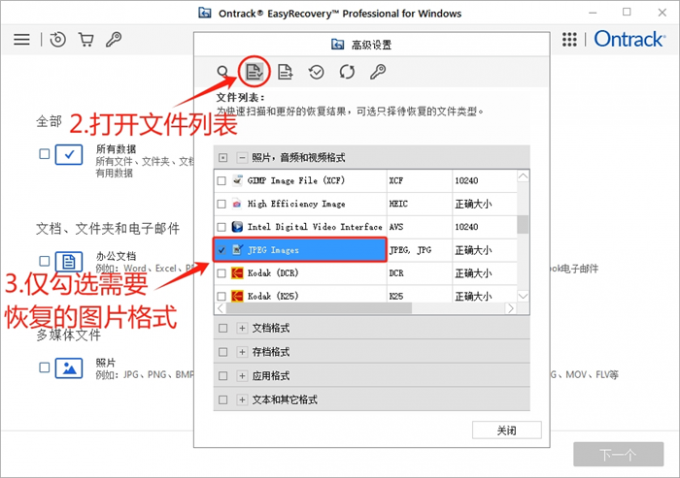Screen dimensions: 680x478
Task: Check the 文本和其它格式 category checkbox
Action: click(x=223, y=399)
